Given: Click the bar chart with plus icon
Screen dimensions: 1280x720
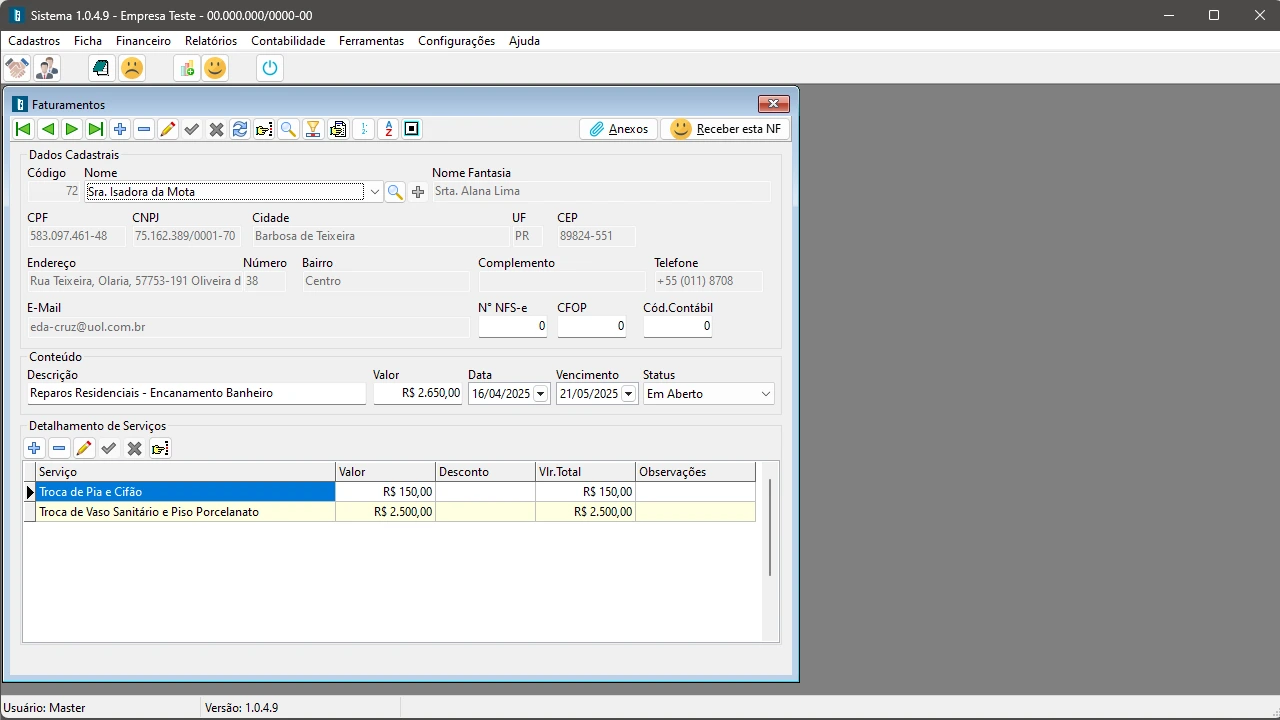Looking at the screenshot, I should click(x=186, y=68).
